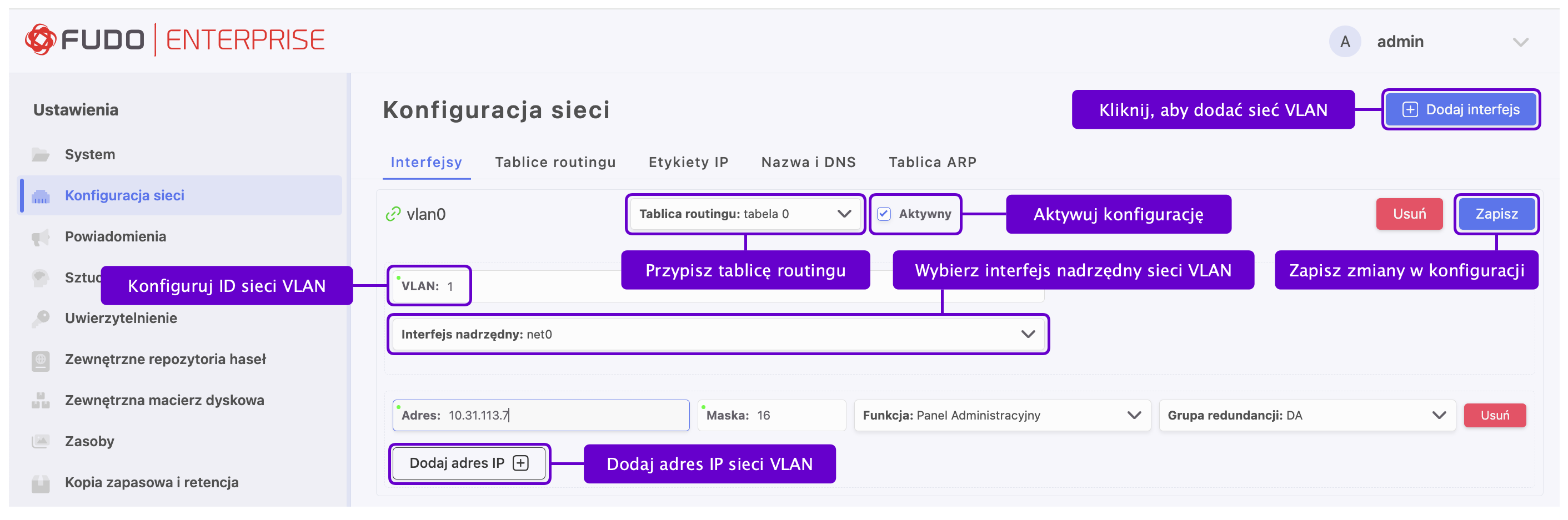The image size is (1568, 520).
Task: Click the Maska input field
Action: [x=771, y=416]
